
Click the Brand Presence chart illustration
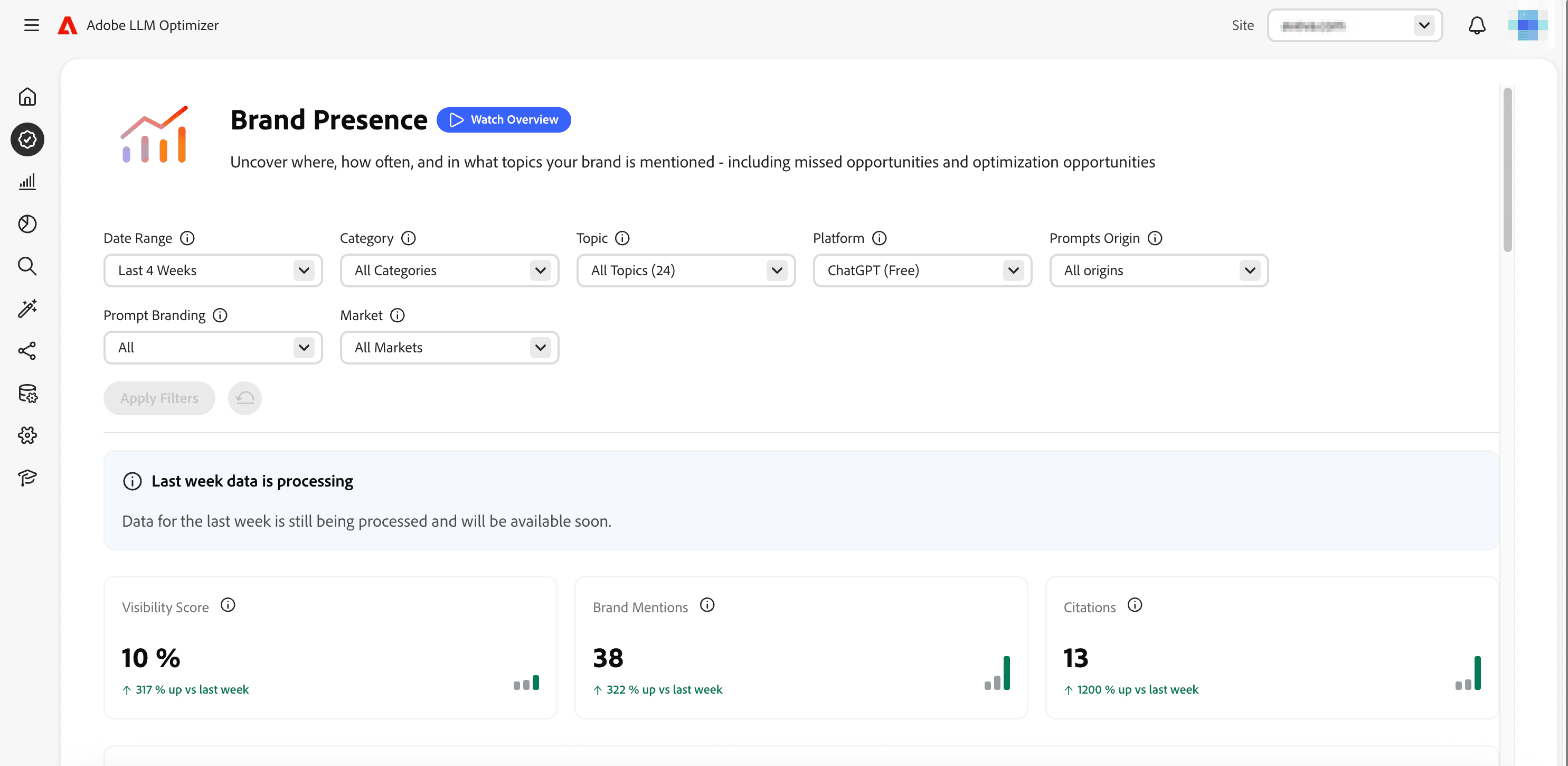click(155, 134)
